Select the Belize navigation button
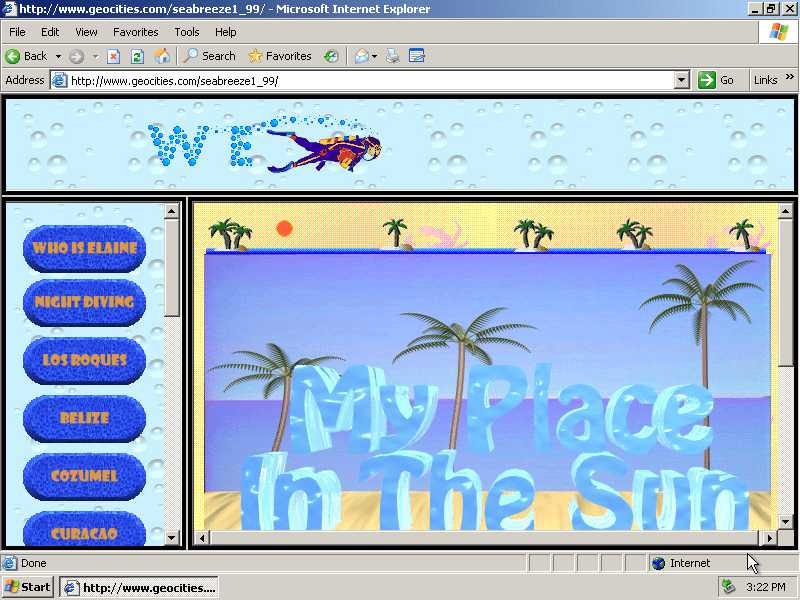This screenshot has height=600, width=800. point(85,418)
